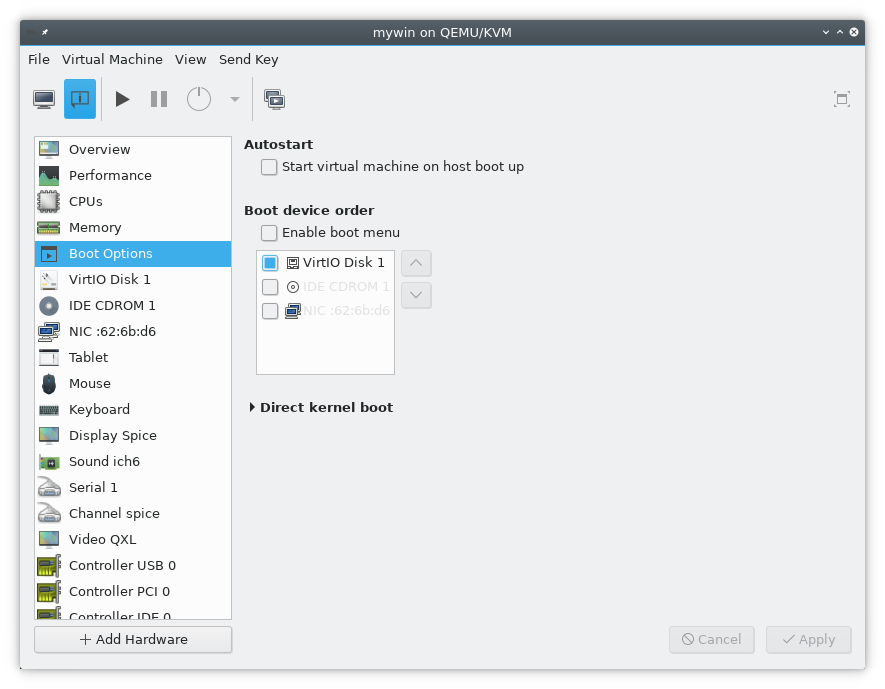Open Tablet device settings
Image resolution: width=885 pixels, height=689 pixels.
tap(133, 357)
